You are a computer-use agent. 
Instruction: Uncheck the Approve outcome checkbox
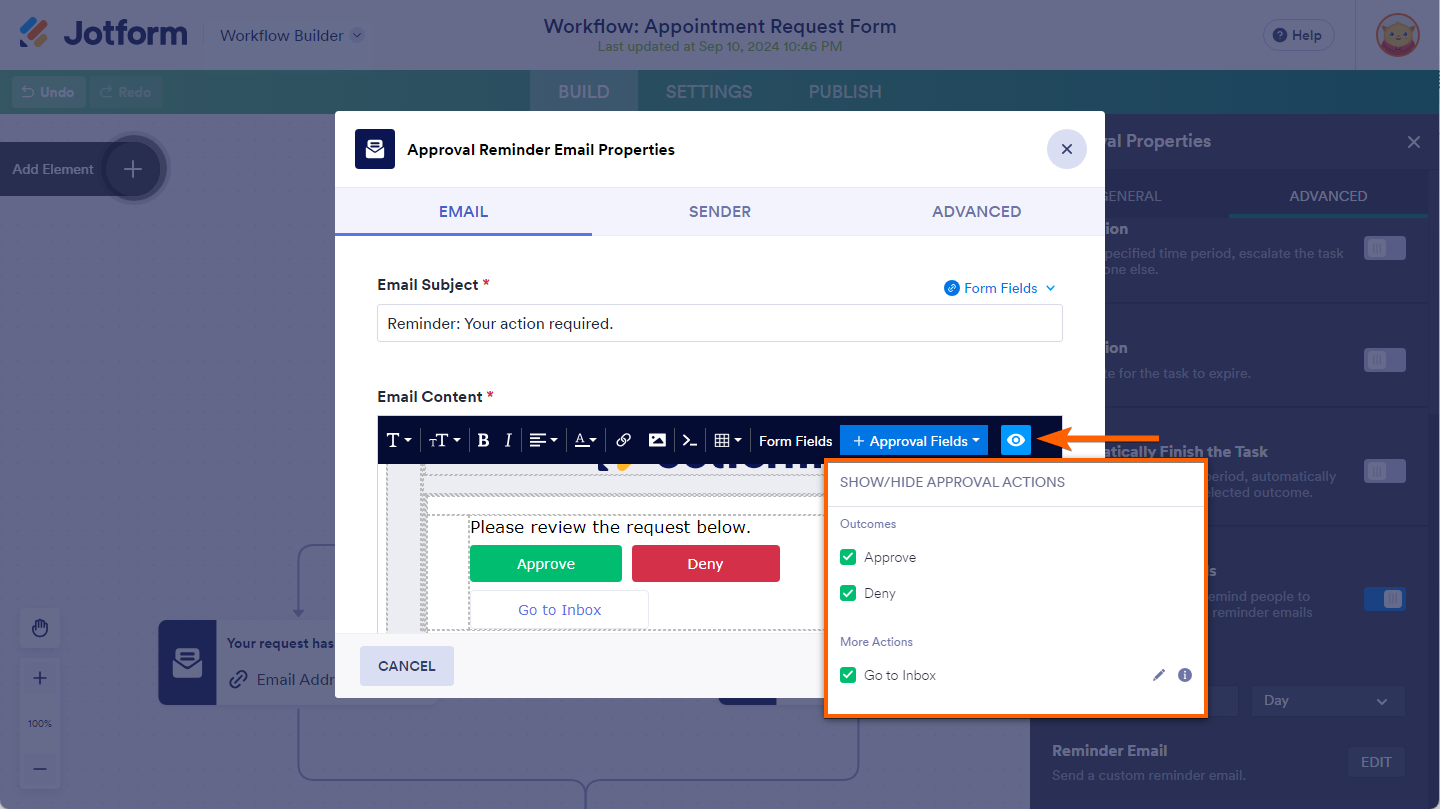pos(848,557)
